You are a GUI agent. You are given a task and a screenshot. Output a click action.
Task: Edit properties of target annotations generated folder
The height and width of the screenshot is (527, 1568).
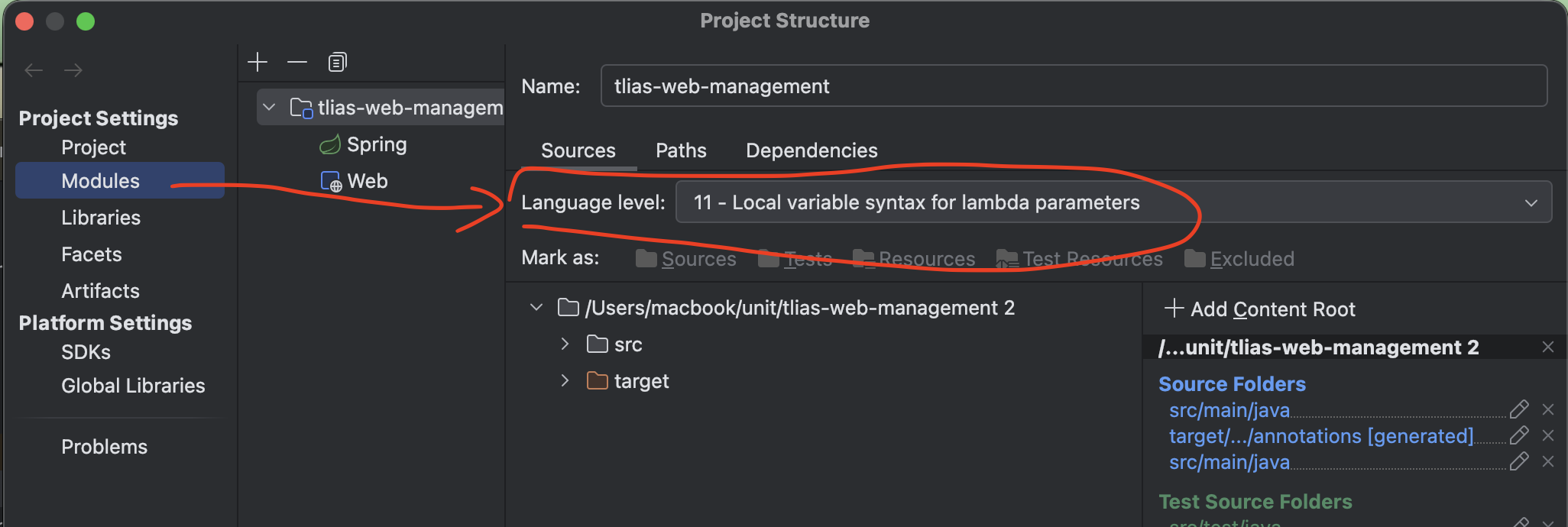pos(1519,435)
